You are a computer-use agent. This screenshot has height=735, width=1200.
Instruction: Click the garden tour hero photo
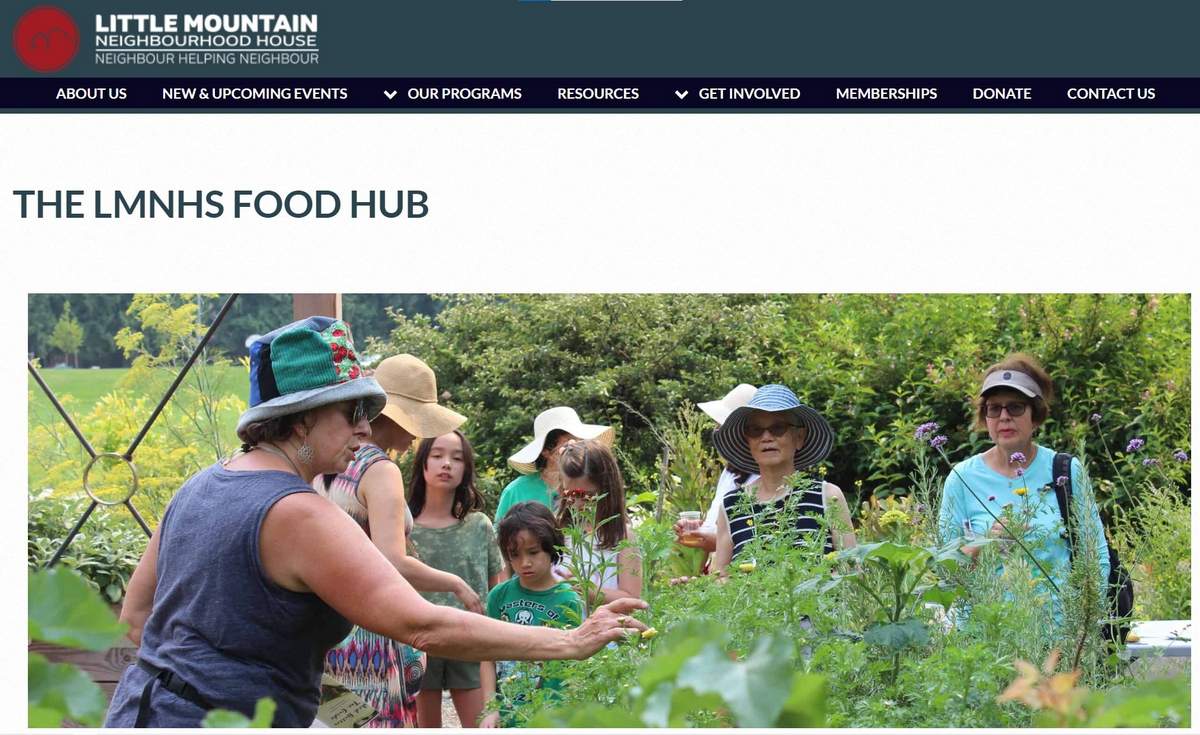609,510
